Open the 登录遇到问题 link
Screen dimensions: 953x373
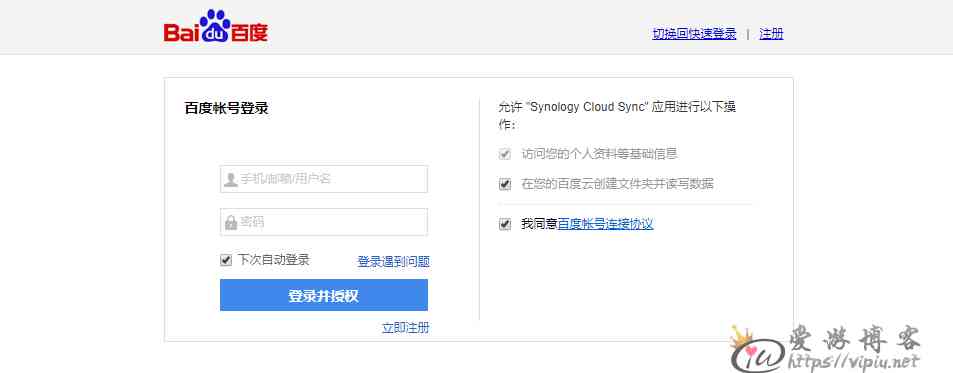pyautogui.click(x=393, y=262)
